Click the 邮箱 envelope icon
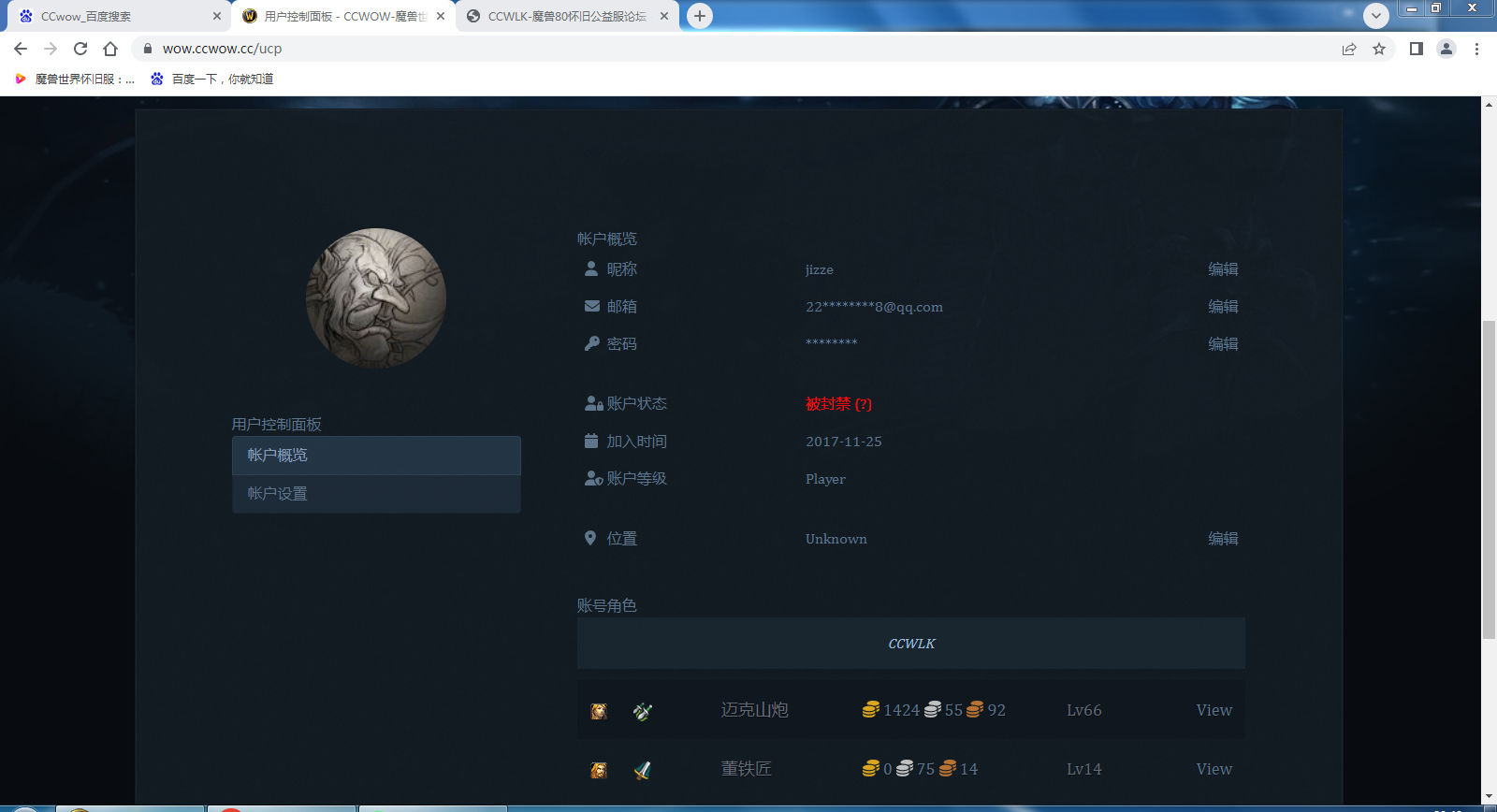 591,306
